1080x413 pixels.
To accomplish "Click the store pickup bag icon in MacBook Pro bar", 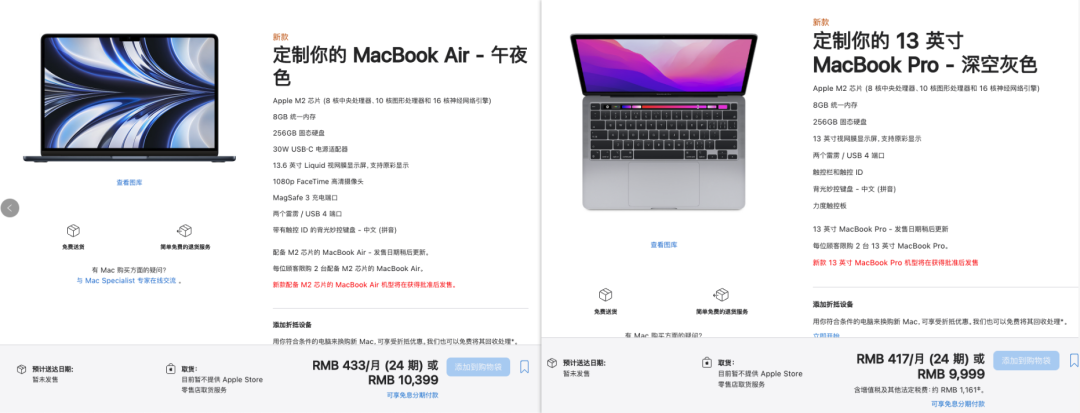I will pos(707,363).
